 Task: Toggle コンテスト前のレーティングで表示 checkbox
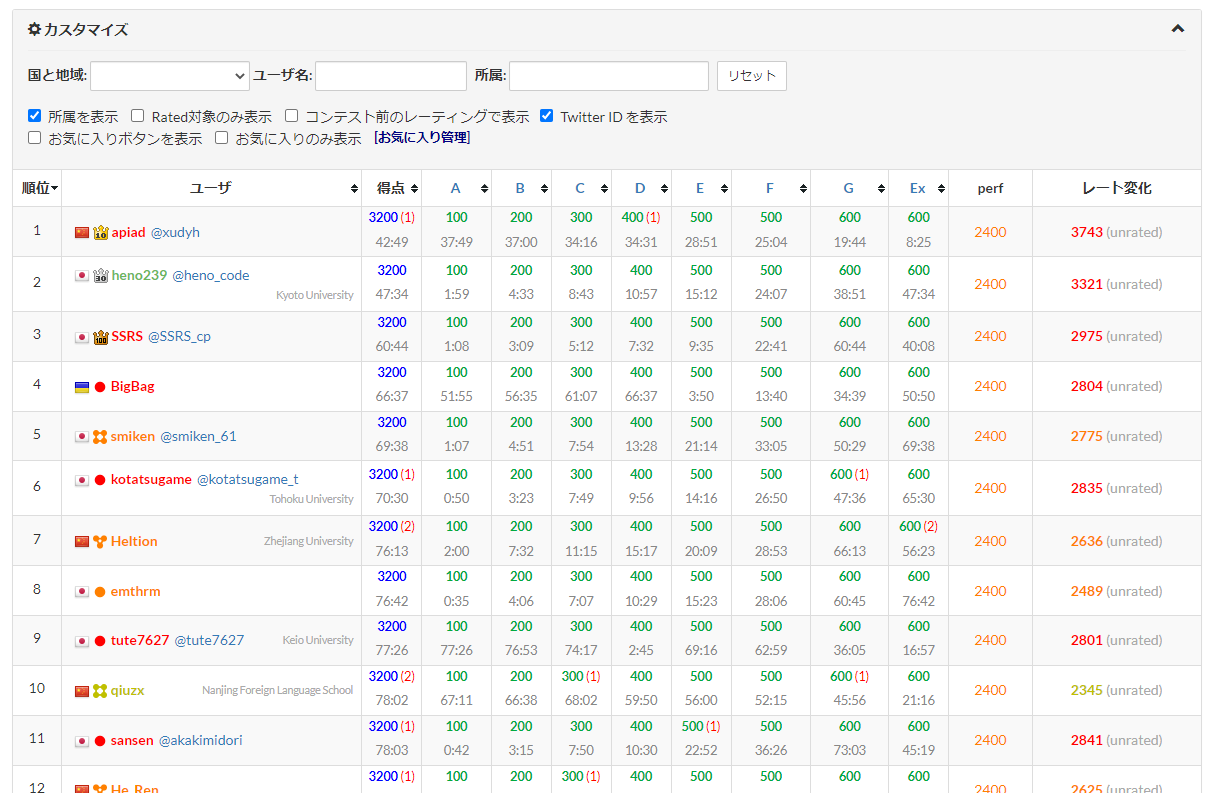[x=292, y=116]
